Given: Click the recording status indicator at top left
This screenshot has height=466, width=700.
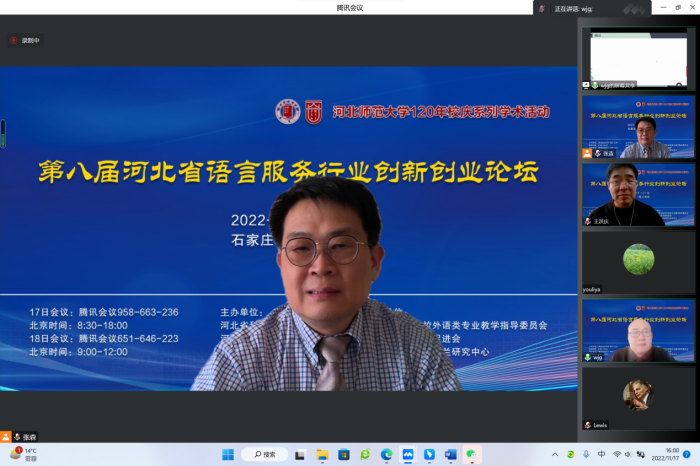Looking at the screenshot, I should tap(26, 41).
